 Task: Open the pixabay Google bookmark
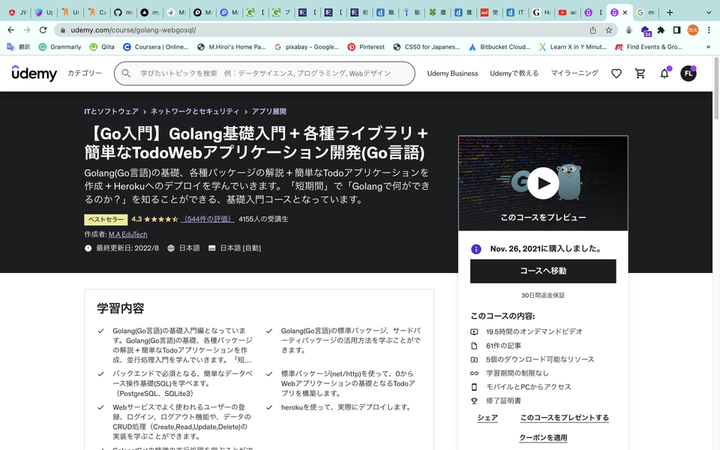coord(307,47)
